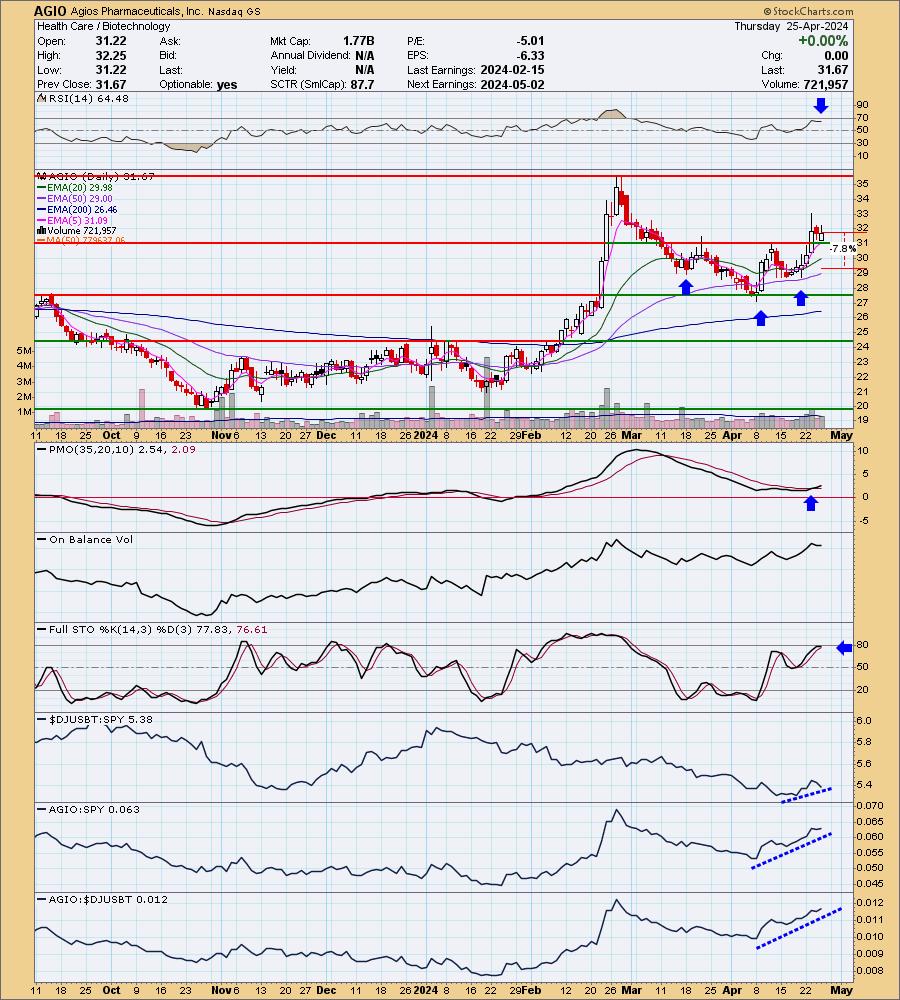Image resolution: width=900 pixels, height=1000 pixels.
Task: Click the AGIO ticker symbol in the header
Action: coord(48,11)
